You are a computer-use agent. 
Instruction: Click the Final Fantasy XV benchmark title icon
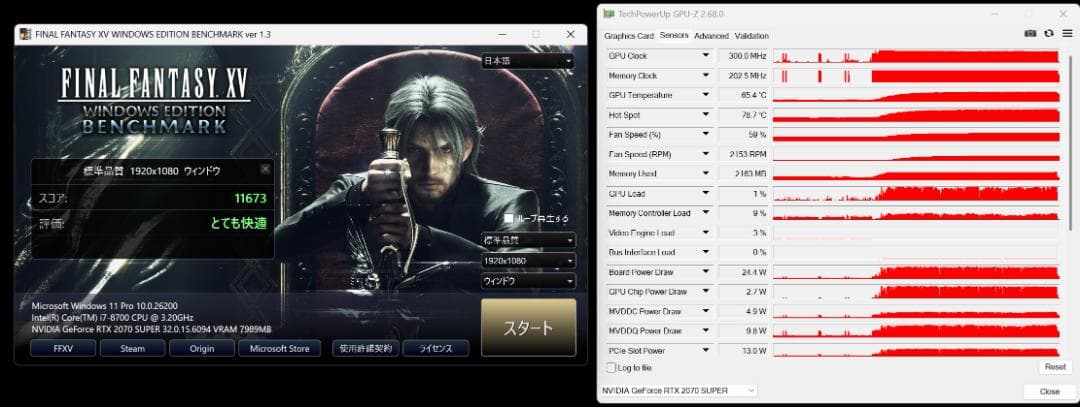tap(25, 34)
